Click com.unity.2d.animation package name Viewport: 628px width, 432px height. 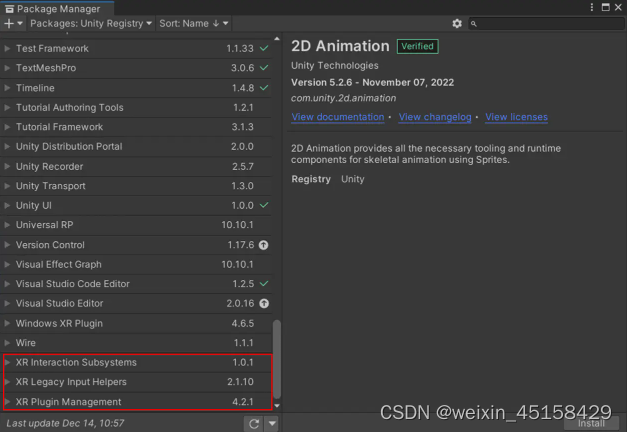[344, 98]
